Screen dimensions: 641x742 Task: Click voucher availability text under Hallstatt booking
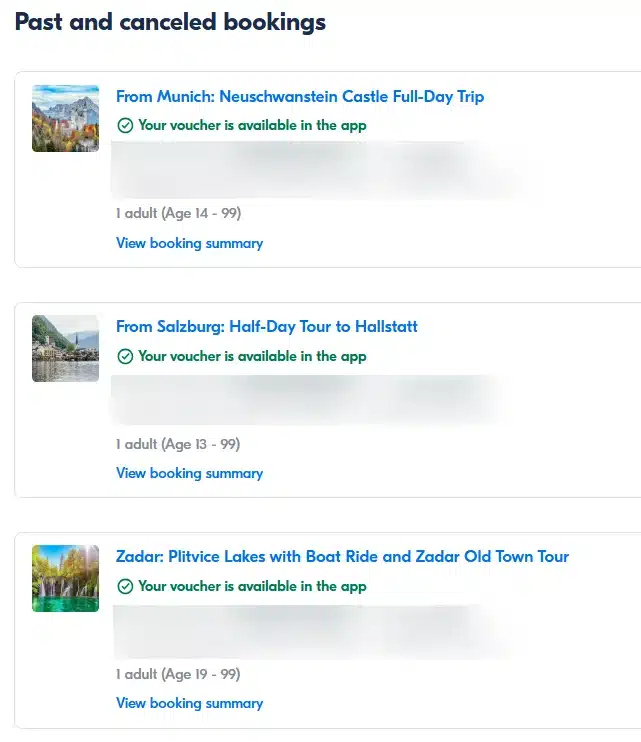coord(252,356)
